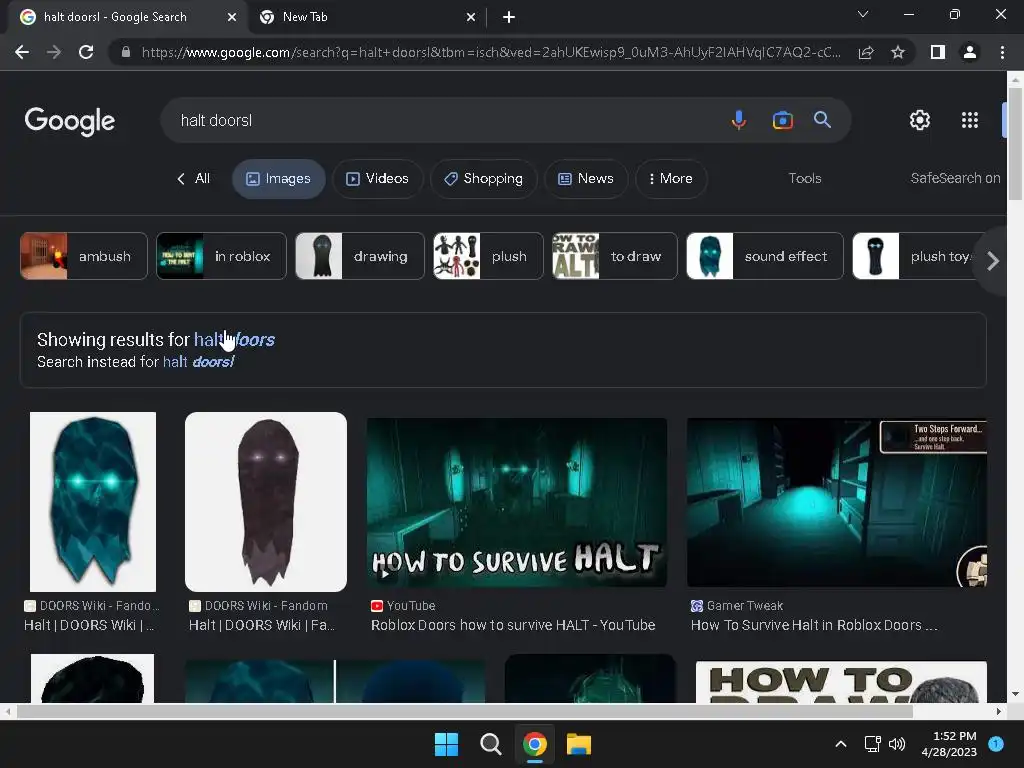Open File Explorer from taskbar
1024x768 pixels.
click(579, 744)
